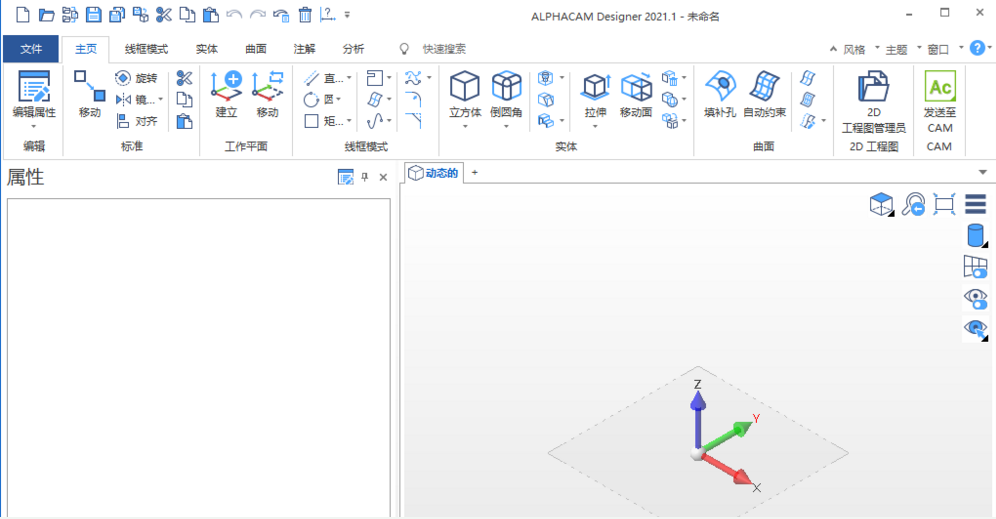This screenshot has height=519, width=996.
Task: Switch to the 分析 ribbon tab
Action: click(x=353, y=49)
